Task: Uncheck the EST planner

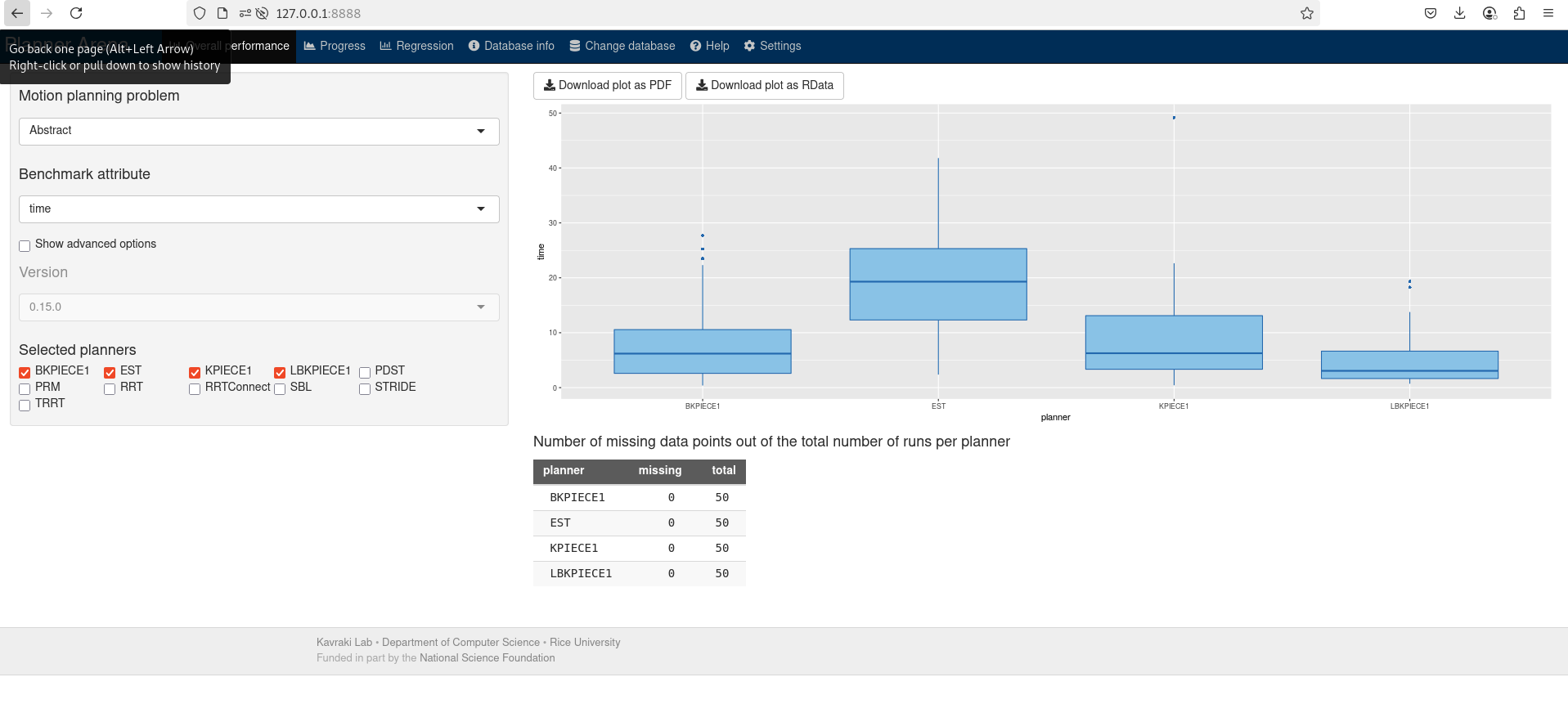Action: 110,373
